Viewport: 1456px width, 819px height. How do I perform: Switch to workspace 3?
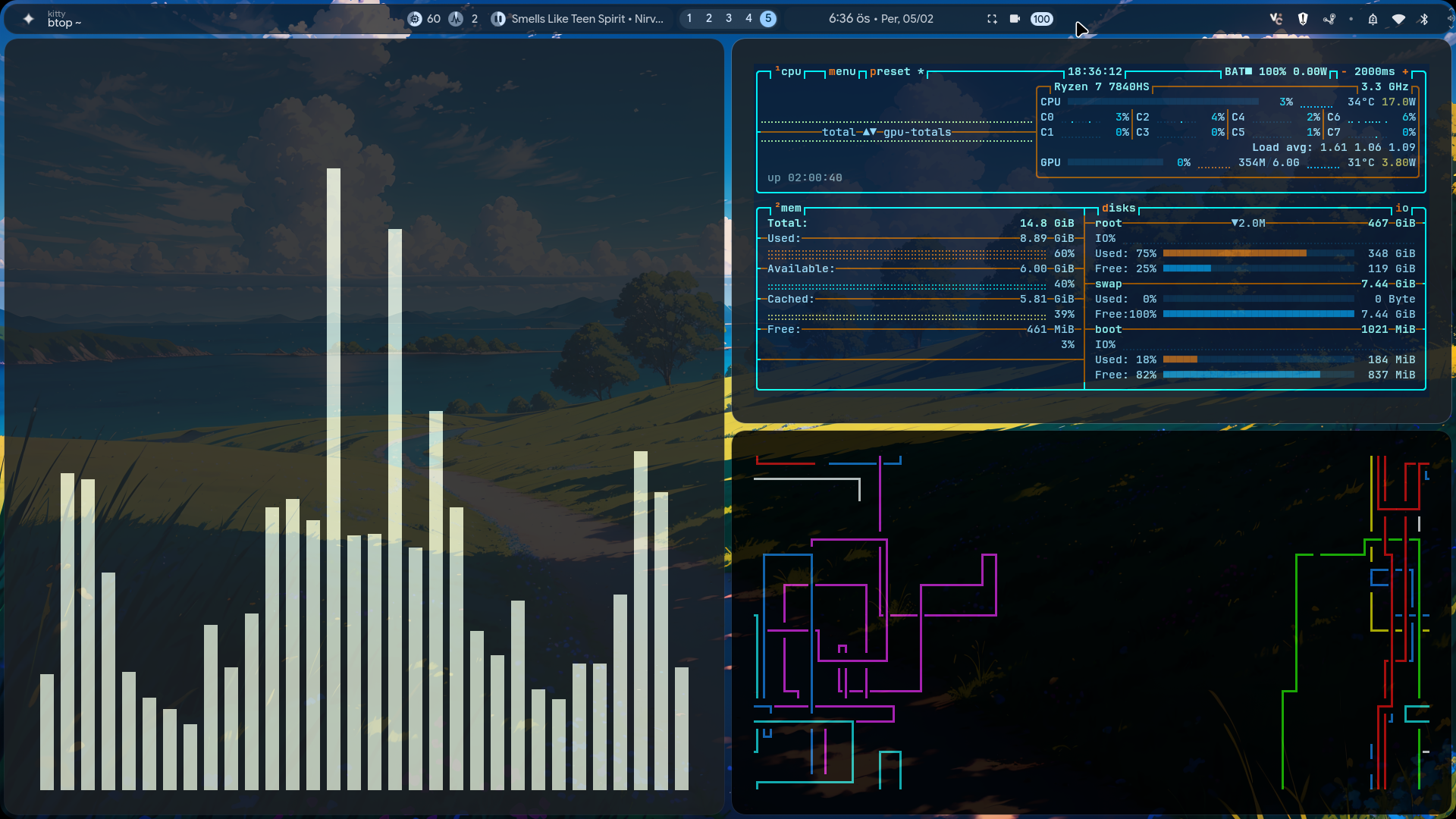tap(729, 18)
